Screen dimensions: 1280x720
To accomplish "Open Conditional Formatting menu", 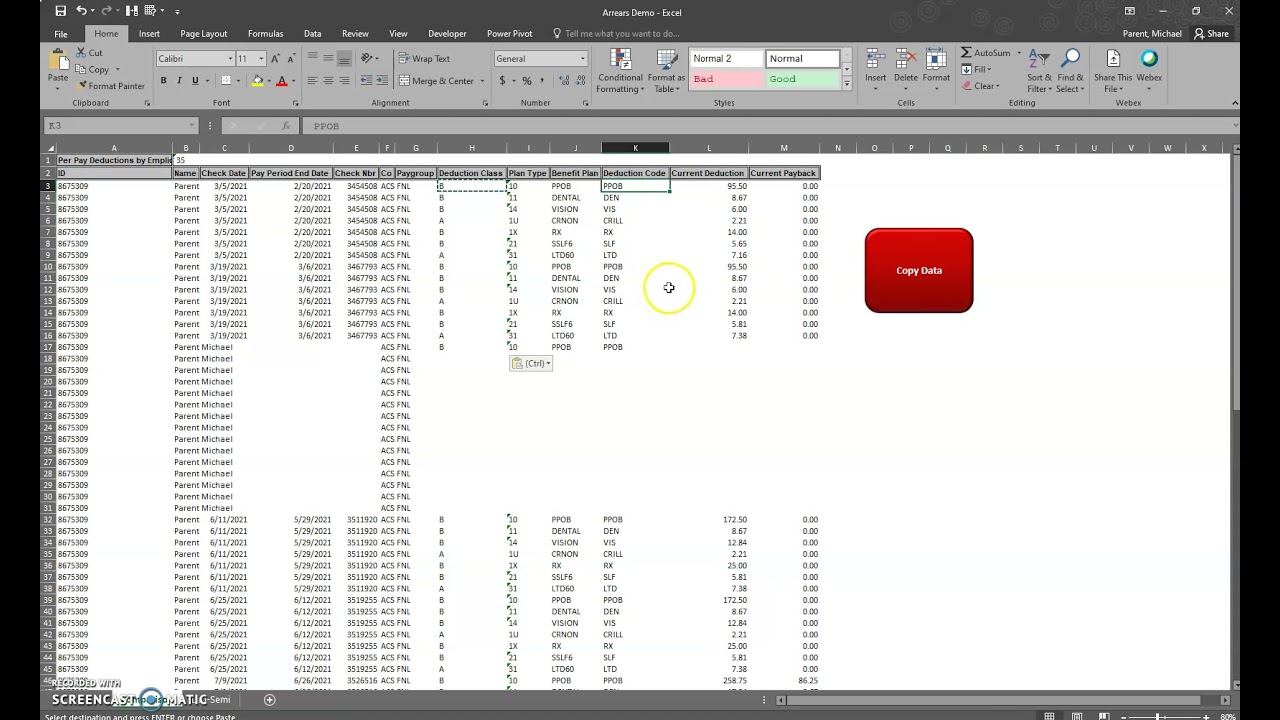I will tap(620, 72).
